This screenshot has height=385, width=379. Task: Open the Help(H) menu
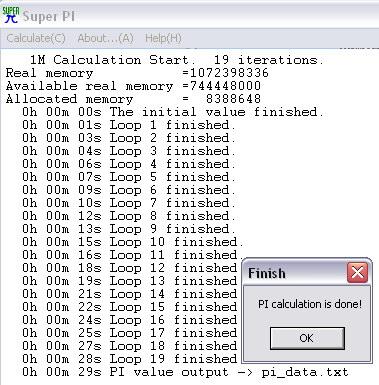(x=163, y=38)
